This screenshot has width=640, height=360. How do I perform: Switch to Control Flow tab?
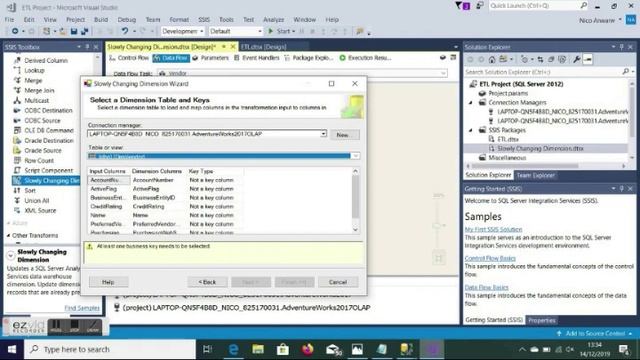129,58
